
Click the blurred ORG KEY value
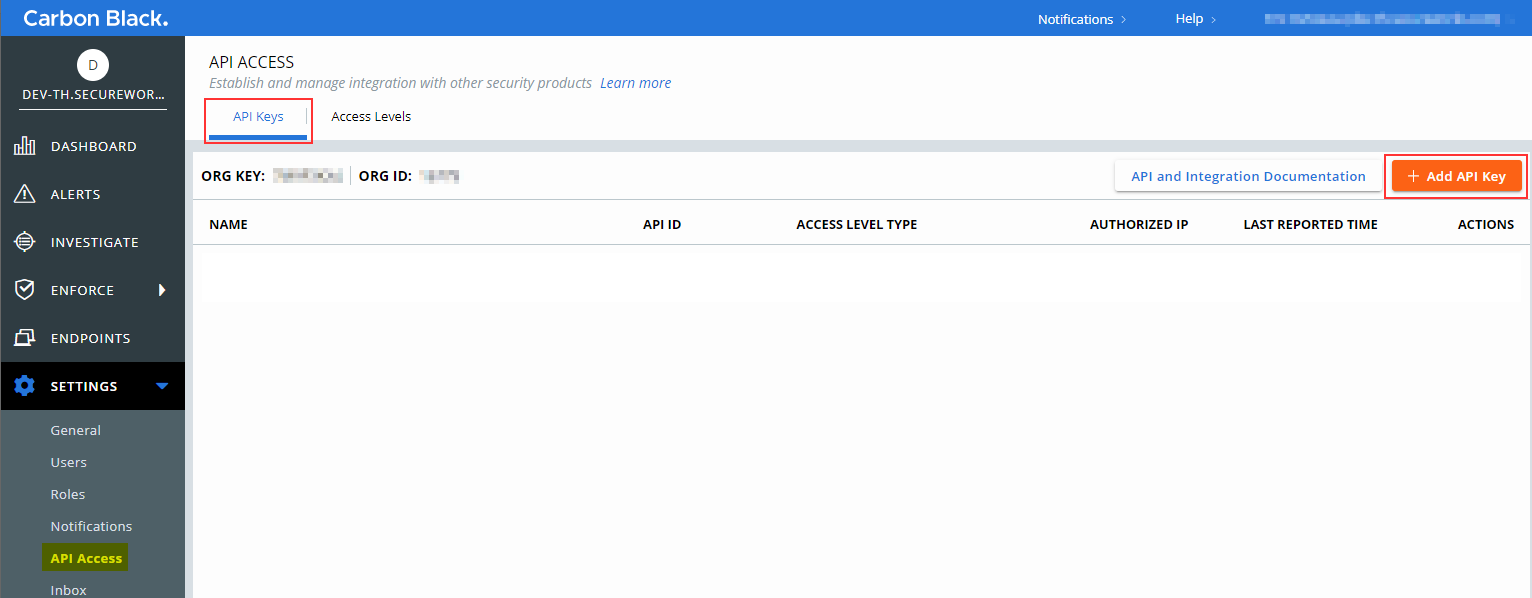coord(307,176)
